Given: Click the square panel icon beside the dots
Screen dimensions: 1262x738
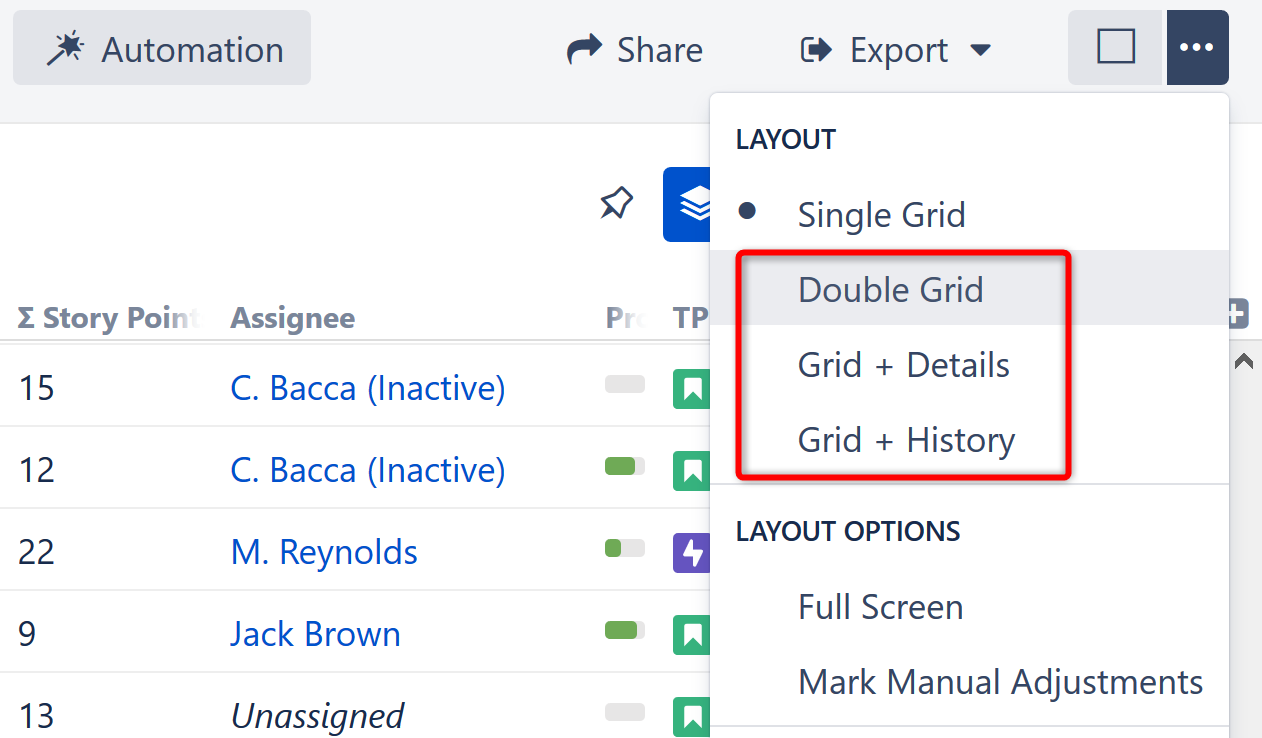Looking at the screenshot, I should click(1115, 46).
